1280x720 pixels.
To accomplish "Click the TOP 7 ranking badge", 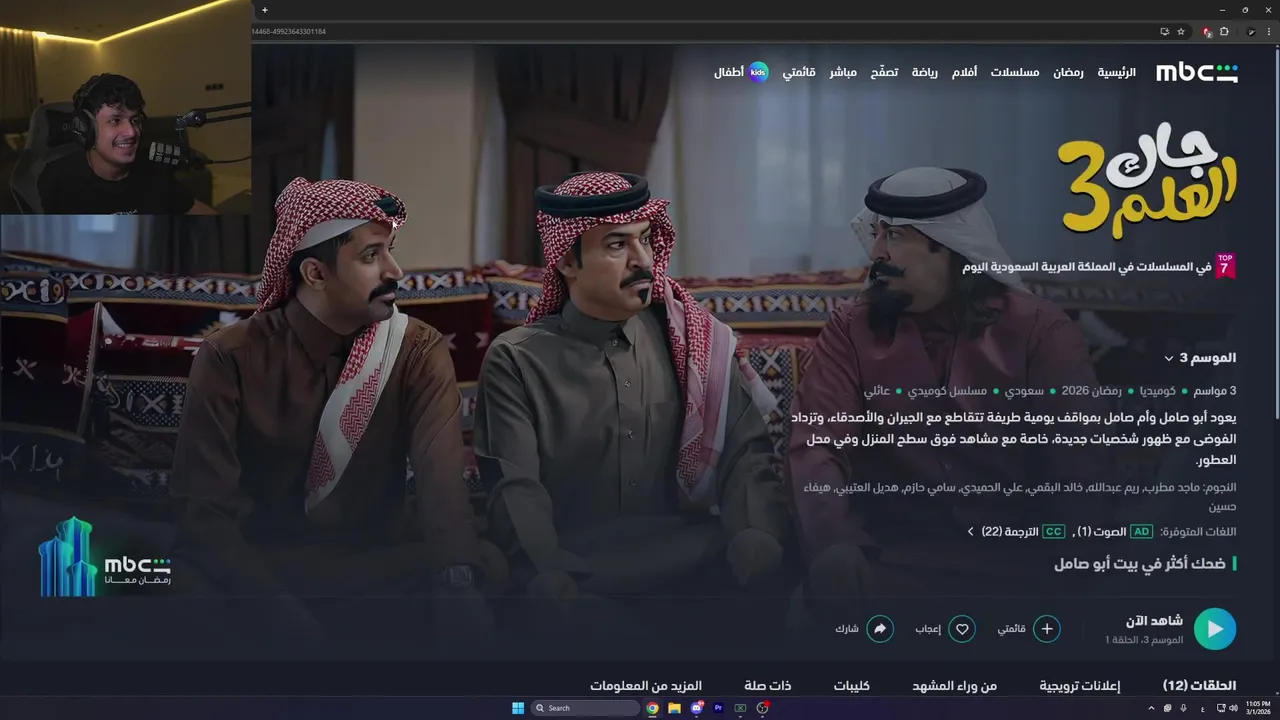I will [1225, 266].
